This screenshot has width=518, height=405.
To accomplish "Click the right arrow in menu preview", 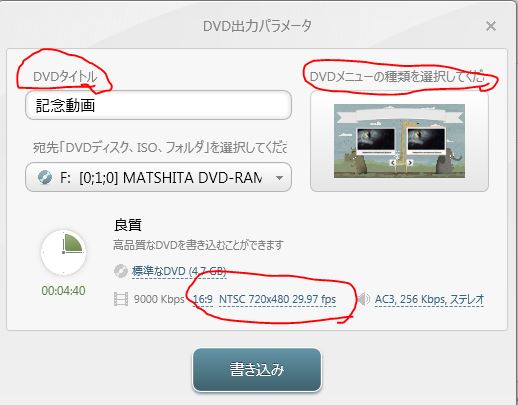I will click(410, 163).
